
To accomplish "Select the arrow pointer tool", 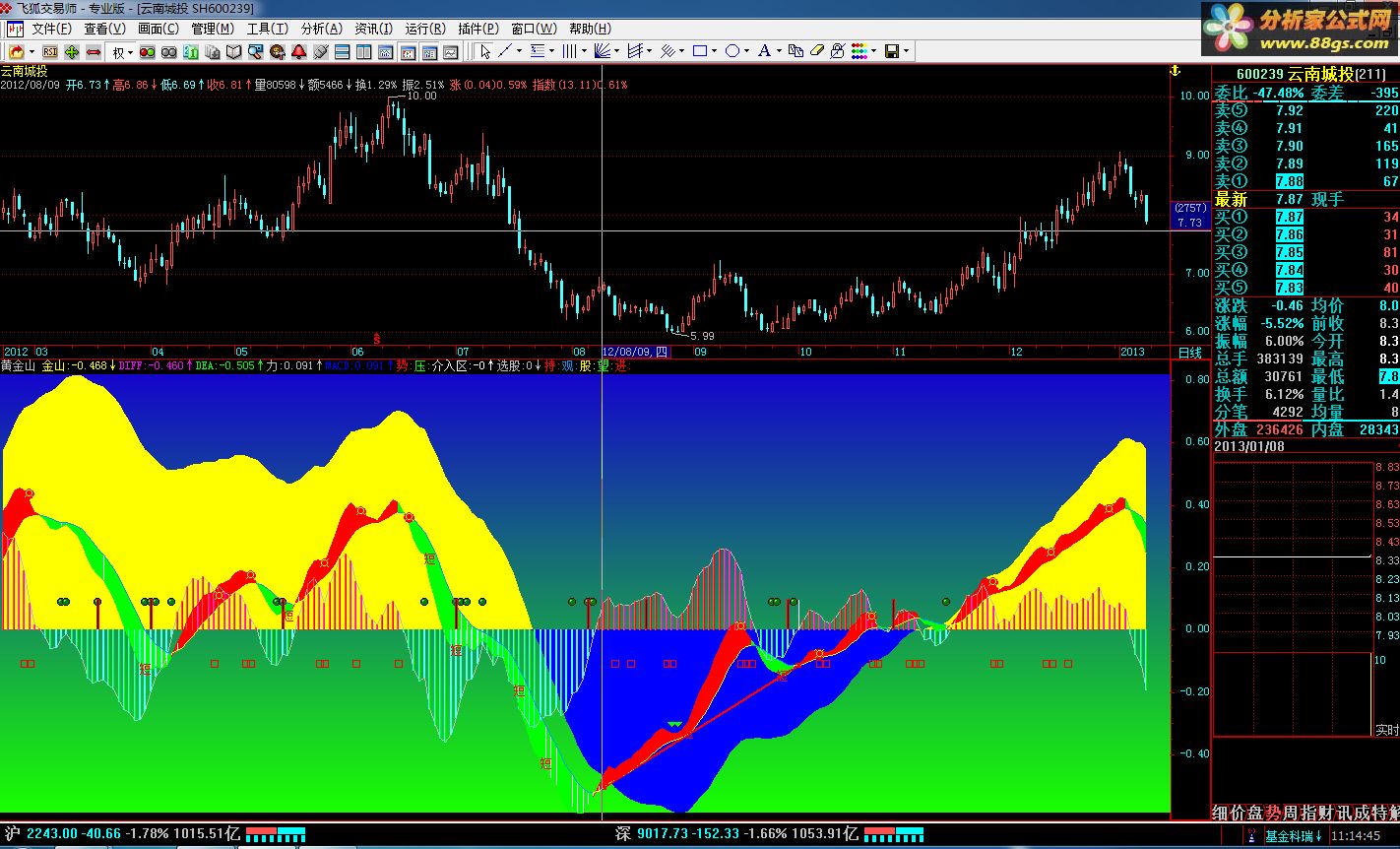I will [485, 51].
